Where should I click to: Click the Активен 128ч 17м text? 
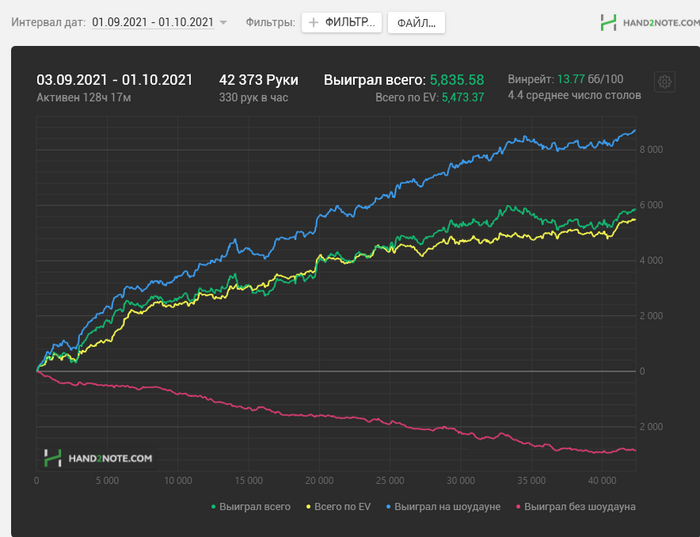[x=83, y=97]
